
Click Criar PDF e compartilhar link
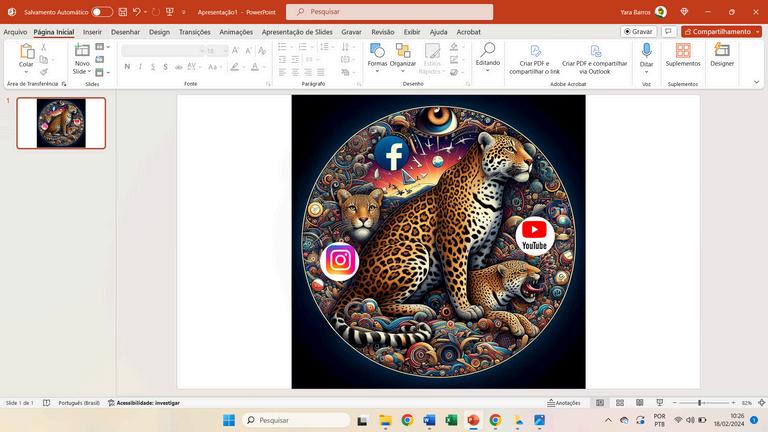click(x=535, y=58)
